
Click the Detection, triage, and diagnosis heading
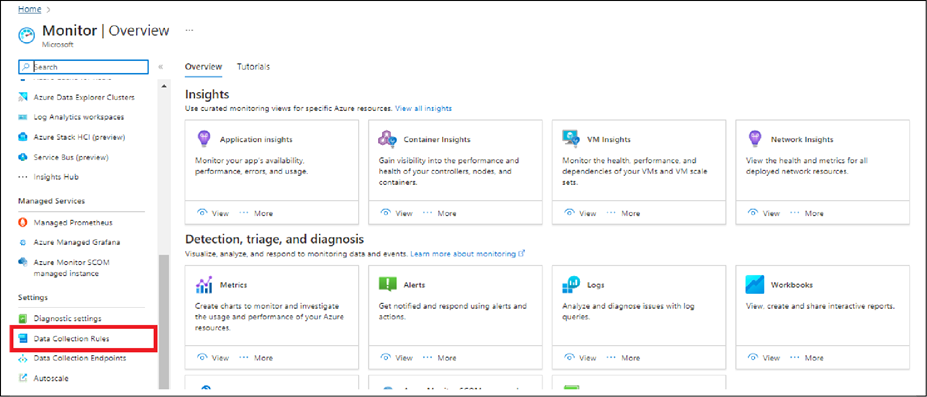point(274,239)
